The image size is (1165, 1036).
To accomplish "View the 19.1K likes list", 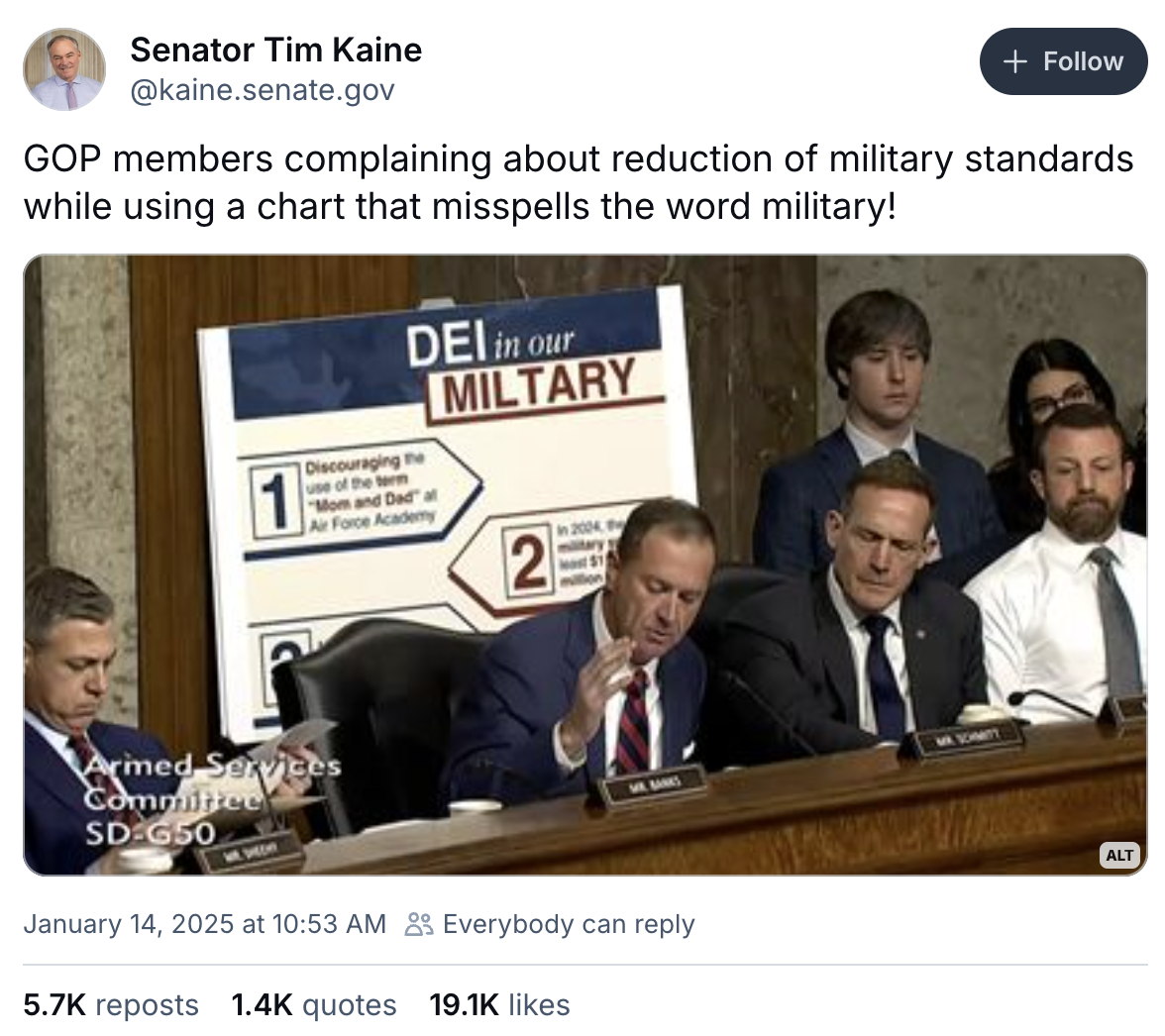I will [499, 1005].
